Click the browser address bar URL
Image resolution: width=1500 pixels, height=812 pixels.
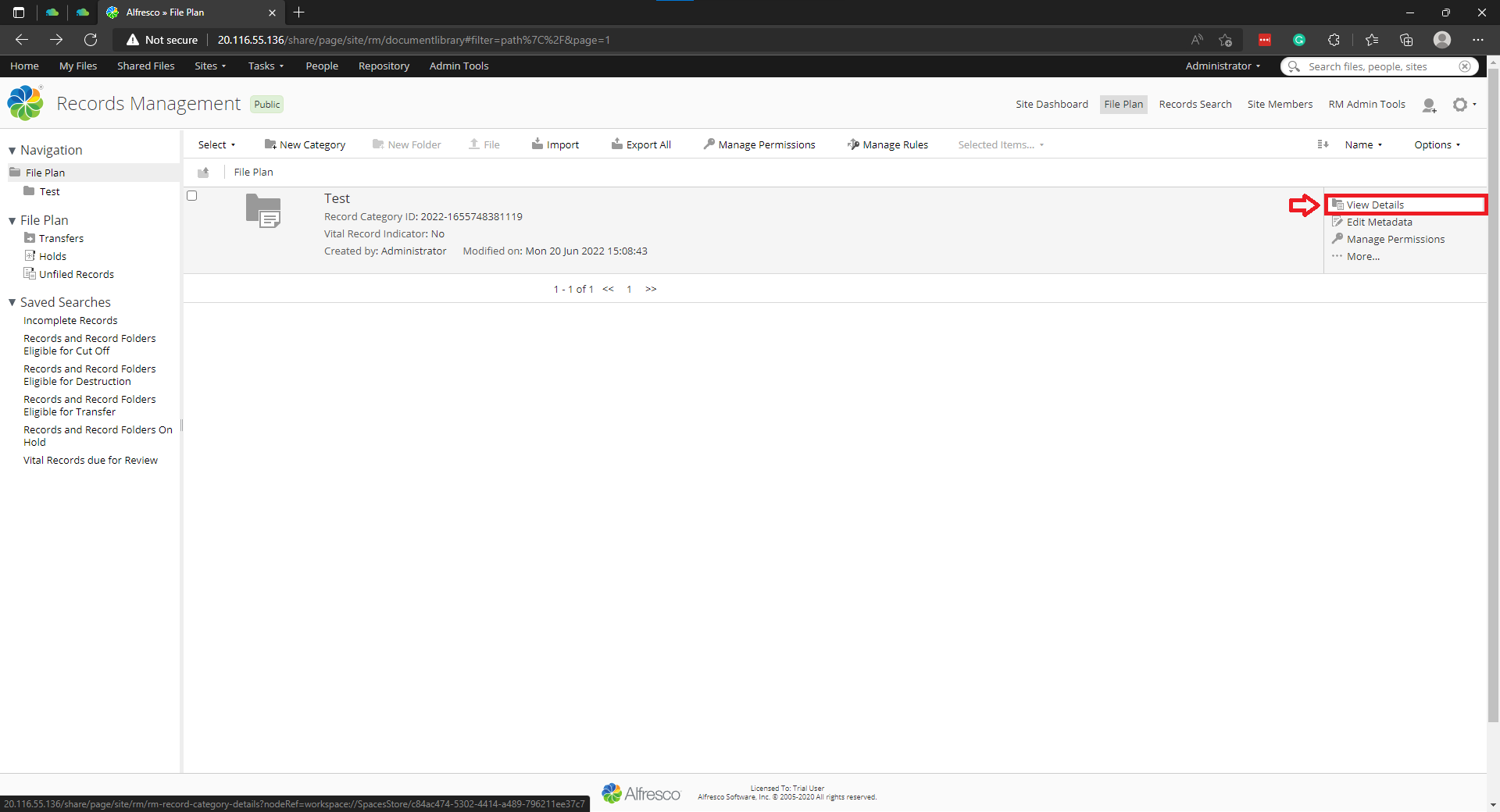414,40
